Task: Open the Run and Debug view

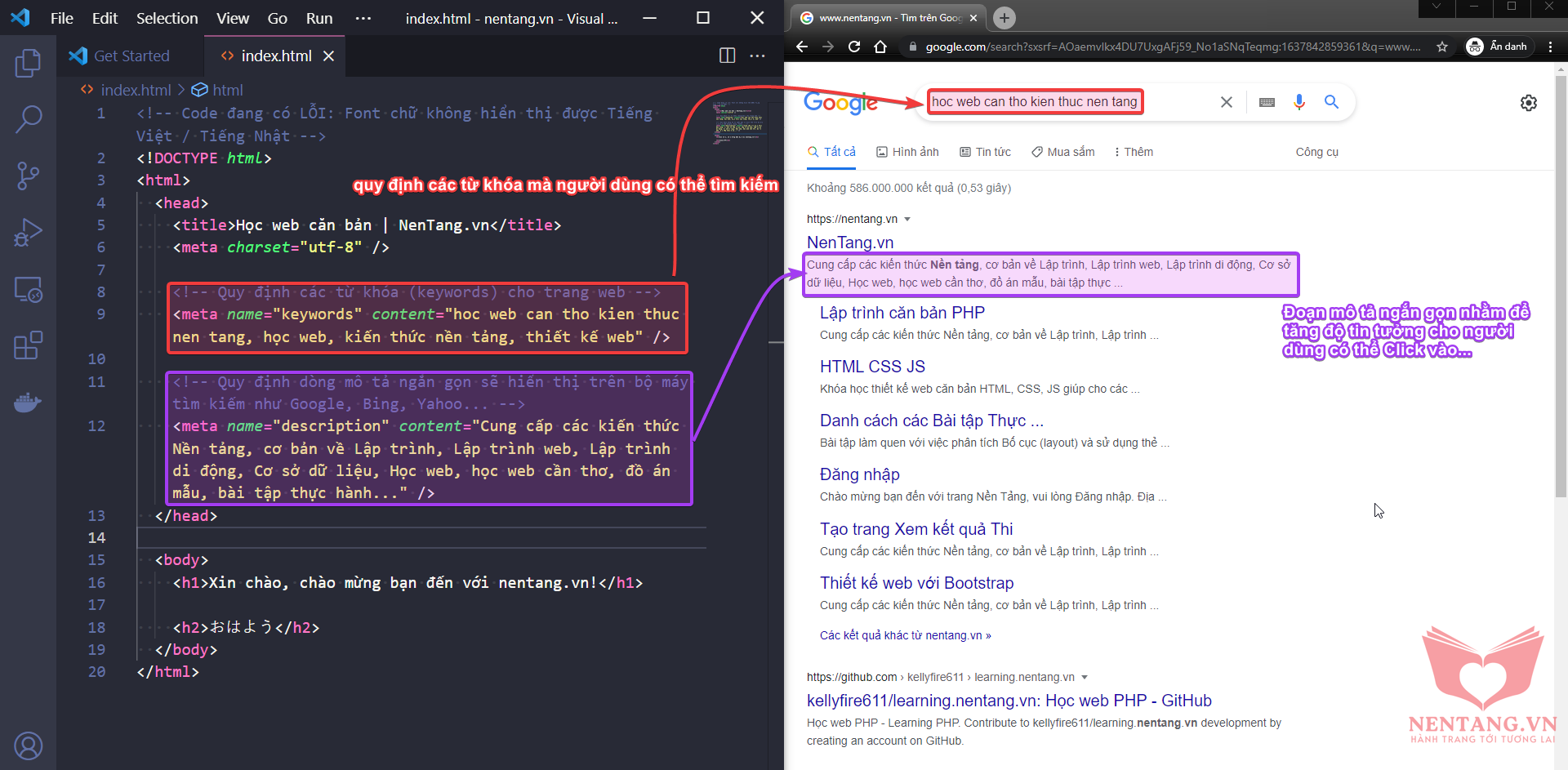Action: point(28,233)
